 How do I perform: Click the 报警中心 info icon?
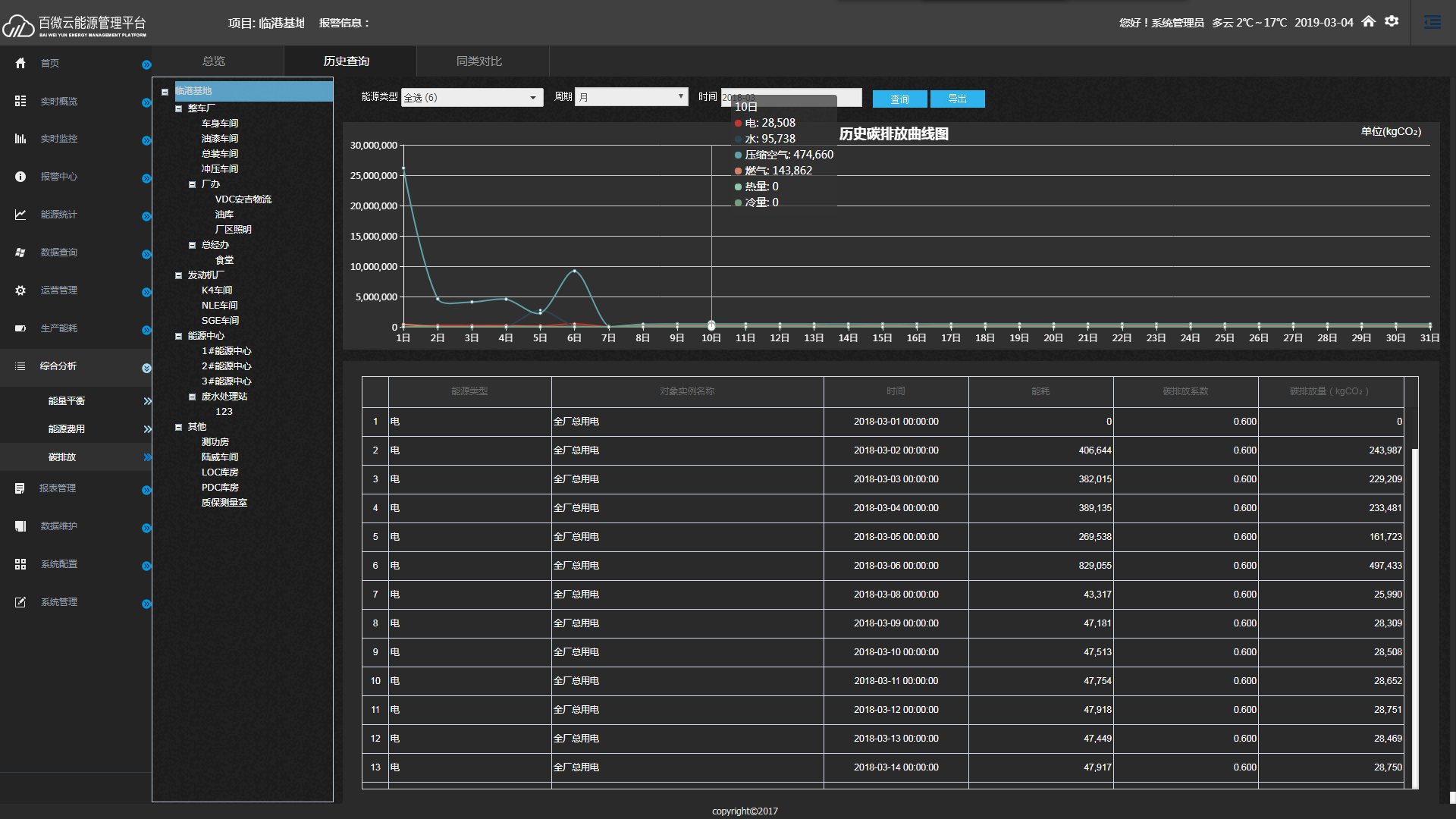pos(20,177)
